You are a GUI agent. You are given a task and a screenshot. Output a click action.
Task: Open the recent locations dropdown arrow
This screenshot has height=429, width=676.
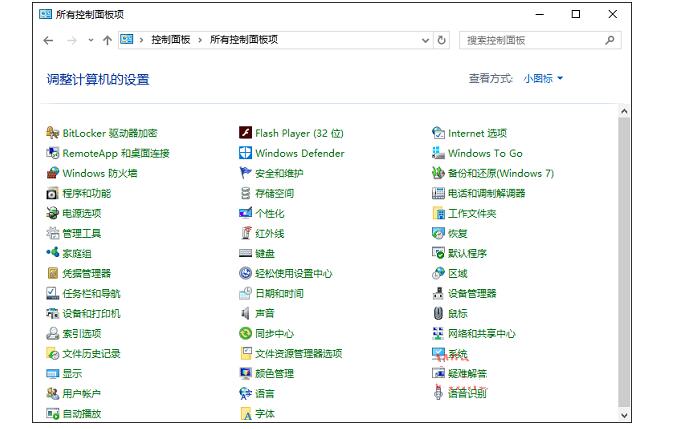pyautogui.click(x=91, y=40)
